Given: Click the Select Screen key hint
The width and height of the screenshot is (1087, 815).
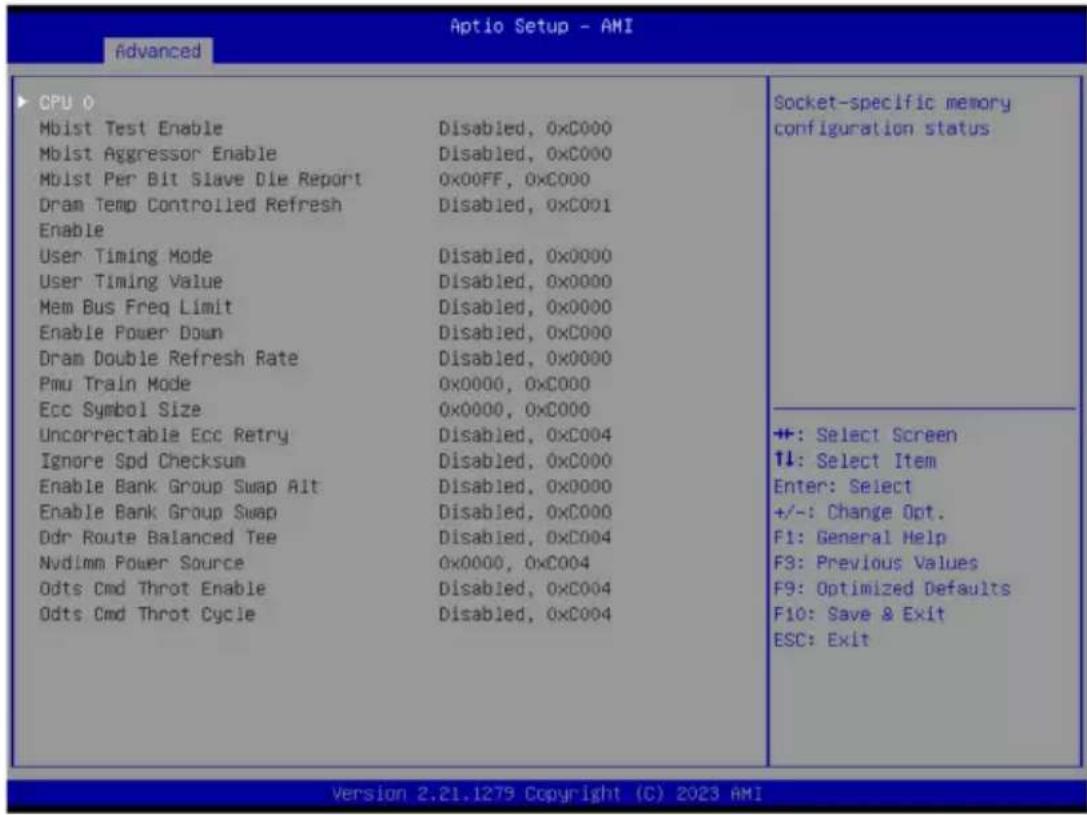Looking at the screenshot, I should (865, 435).
